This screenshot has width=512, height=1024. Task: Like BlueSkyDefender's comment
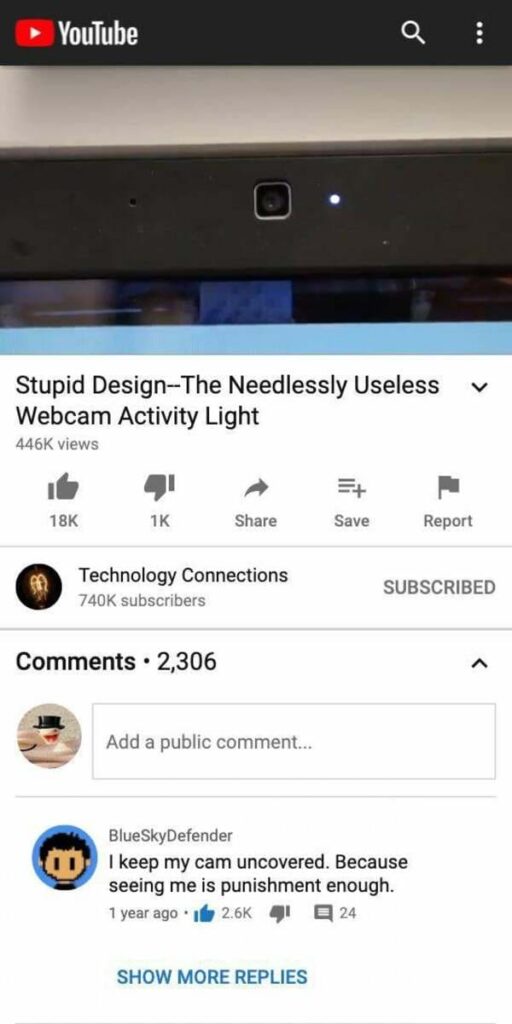[204, 913]
